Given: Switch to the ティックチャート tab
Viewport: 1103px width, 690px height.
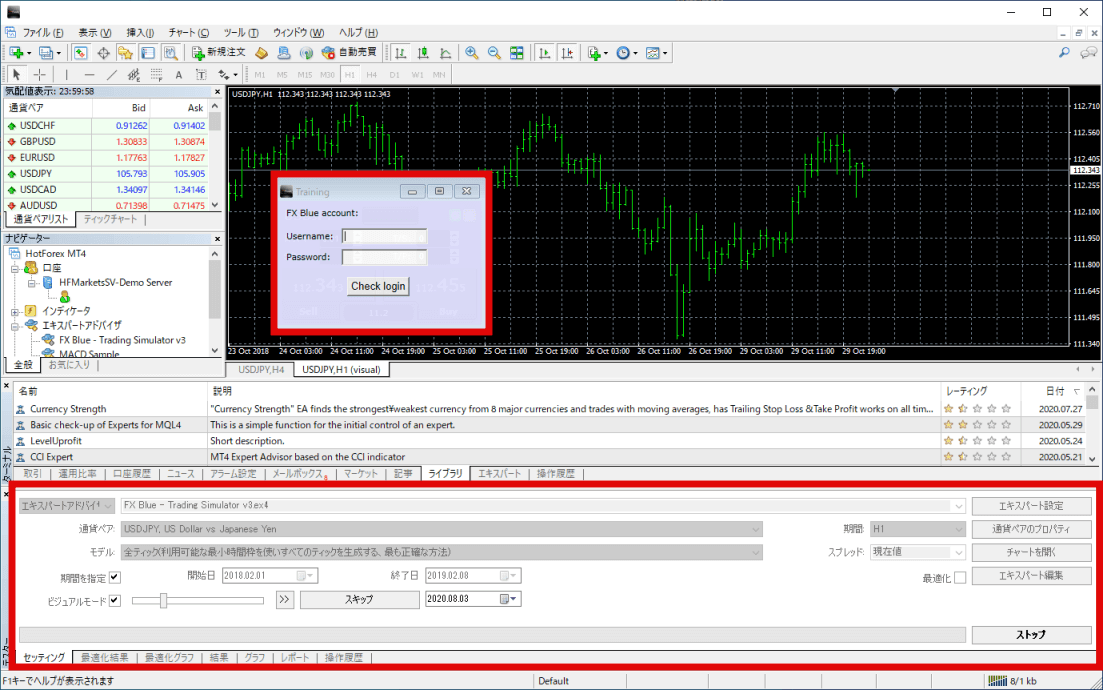Looking at the screenshot, I should (x=110, y=219).
